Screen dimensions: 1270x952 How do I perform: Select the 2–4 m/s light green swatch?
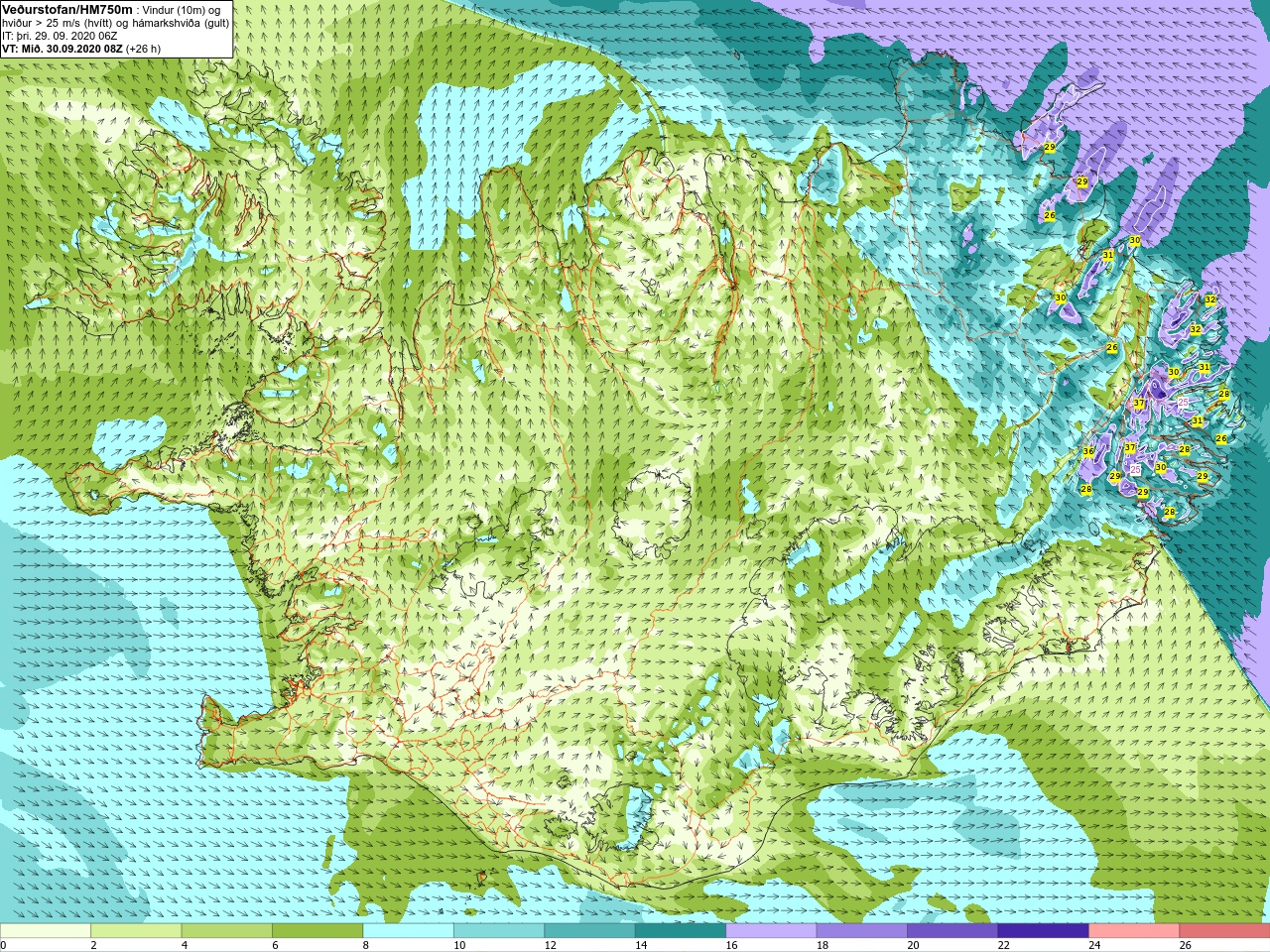136,931
